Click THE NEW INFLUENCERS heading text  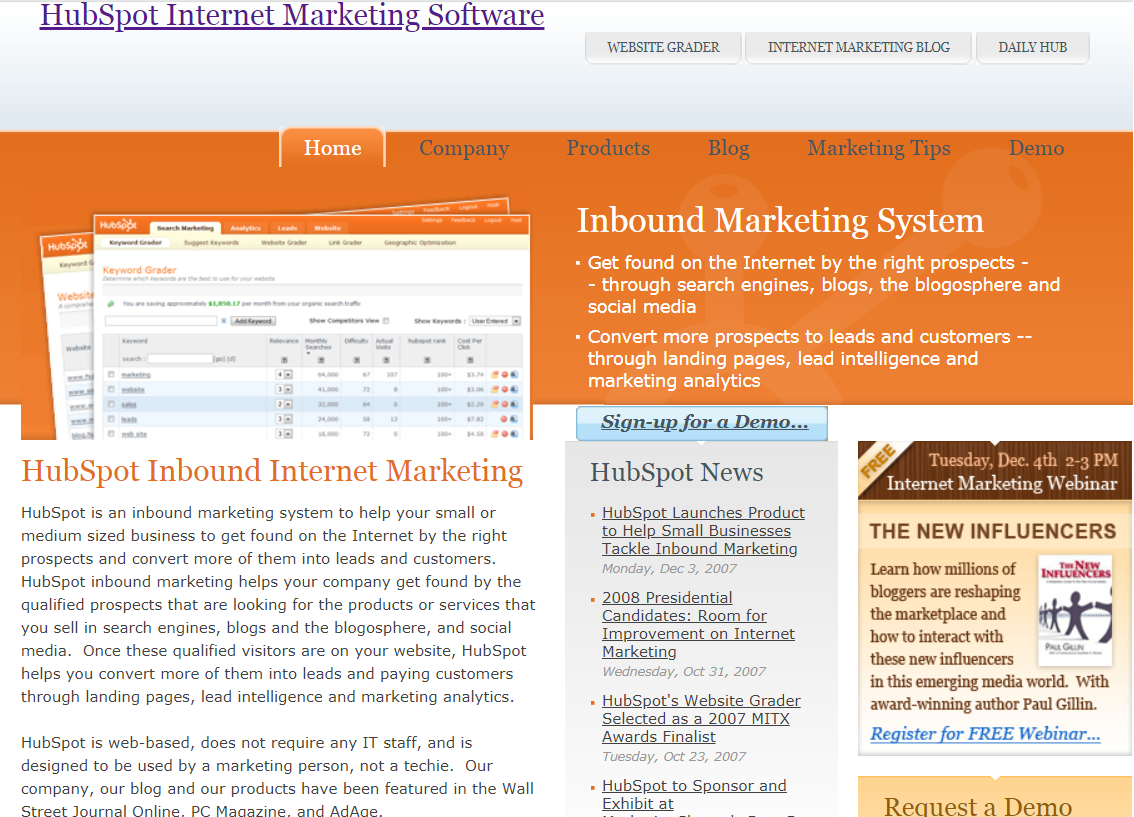(992, 531)
